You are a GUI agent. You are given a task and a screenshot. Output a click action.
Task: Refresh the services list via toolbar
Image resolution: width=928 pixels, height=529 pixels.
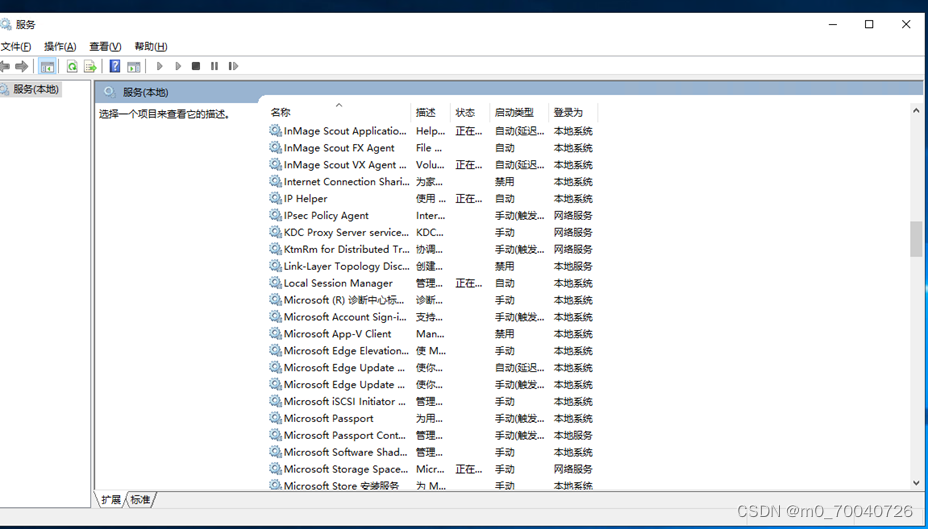72,66
